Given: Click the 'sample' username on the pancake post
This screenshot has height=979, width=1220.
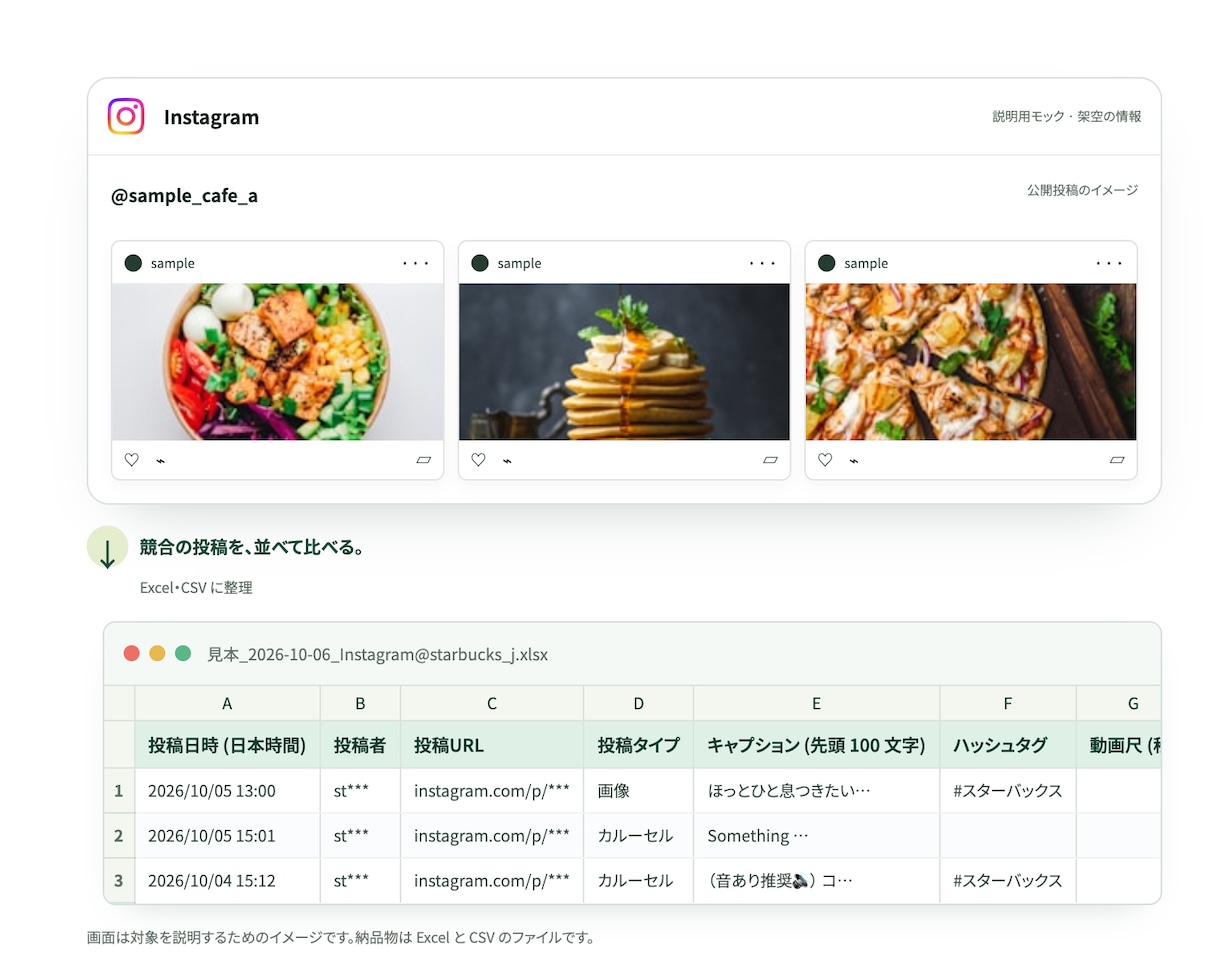Looking at the screenshot, I should (x=519, y=263).
